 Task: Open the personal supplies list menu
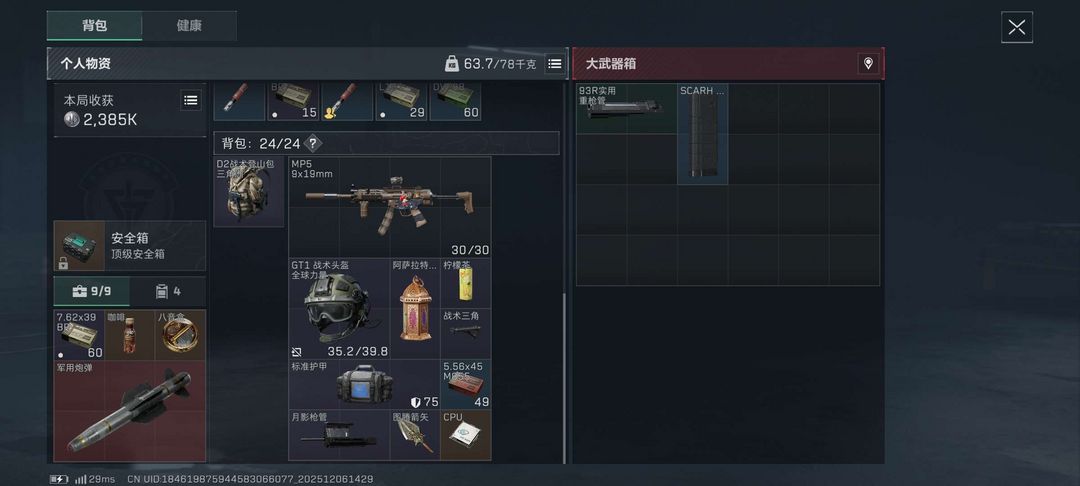pyautogui.click(x=554, y=64)
